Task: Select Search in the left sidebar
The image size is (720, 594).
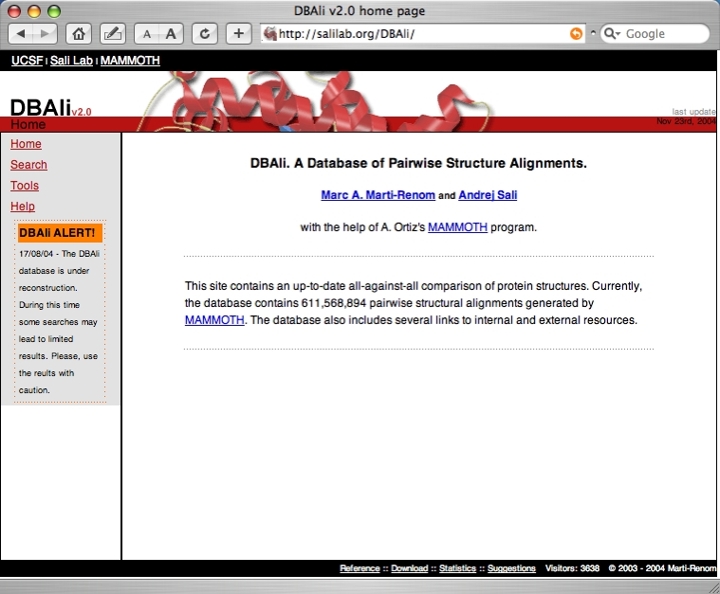Action: click(29, 165)
